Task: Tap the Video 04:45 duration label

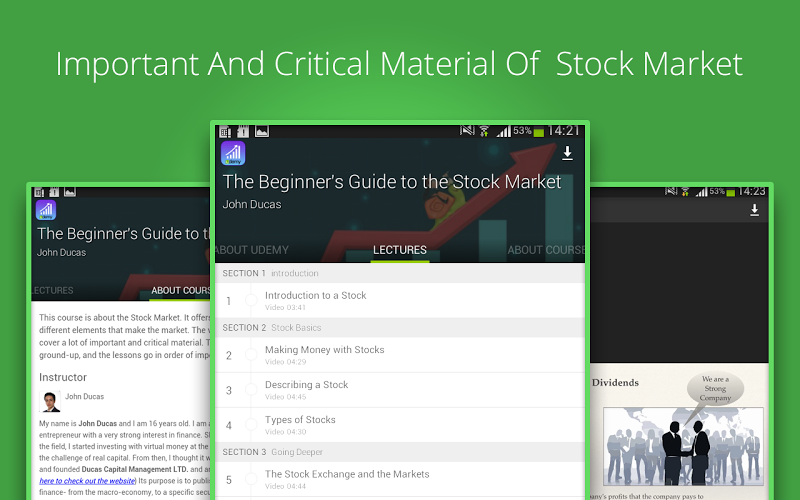Action: pyautogui.click(x=285, y=397)
